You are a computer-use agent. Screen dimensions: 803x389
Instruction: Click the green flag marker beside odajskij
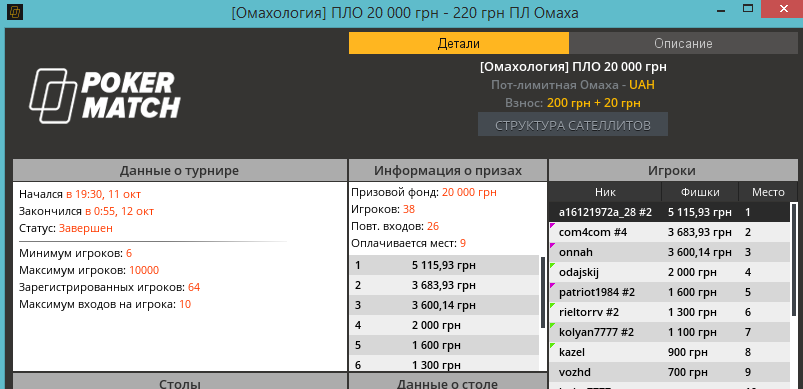click(552, 265)
